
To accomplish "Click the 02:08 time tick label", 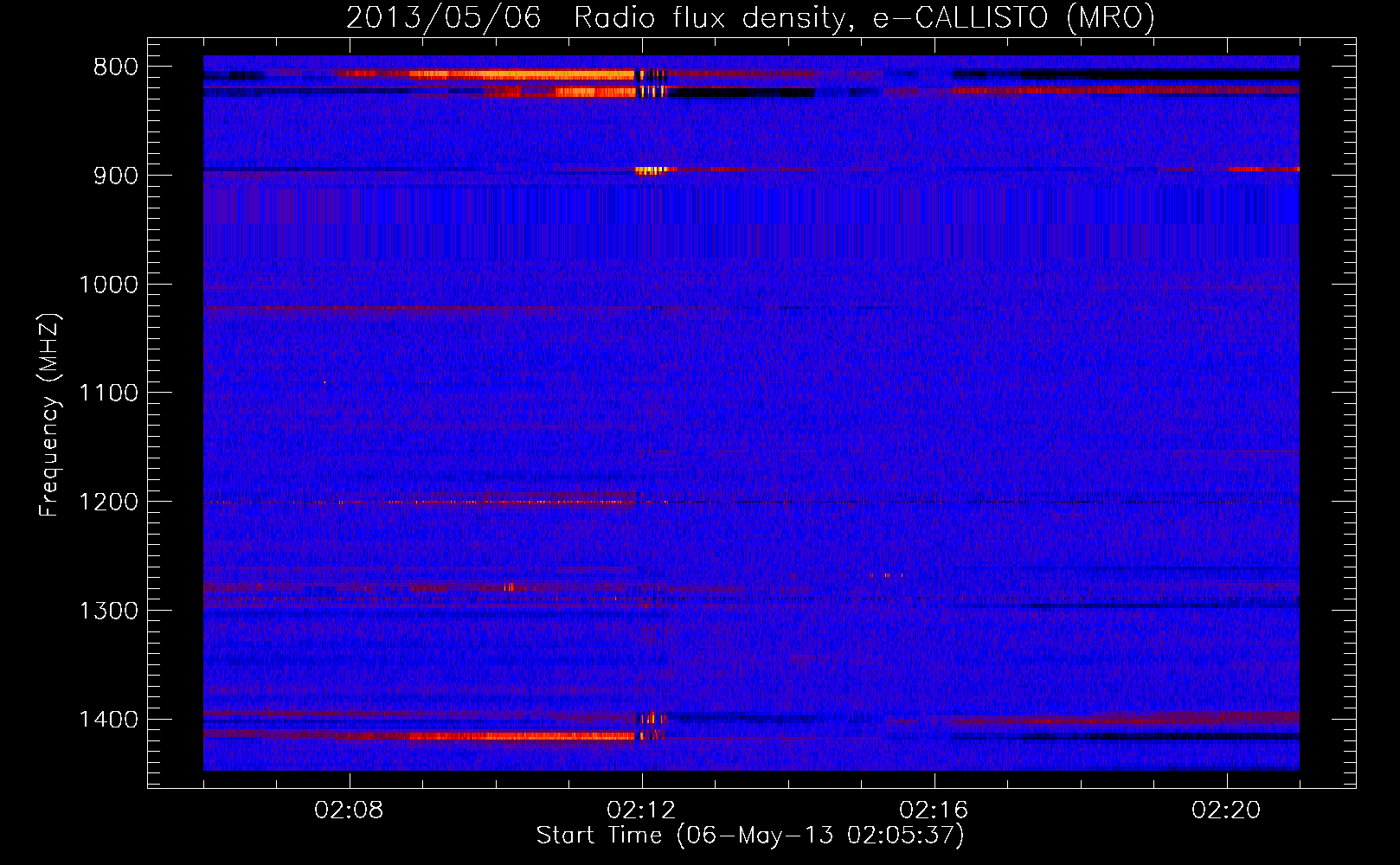I will (350, 811).
